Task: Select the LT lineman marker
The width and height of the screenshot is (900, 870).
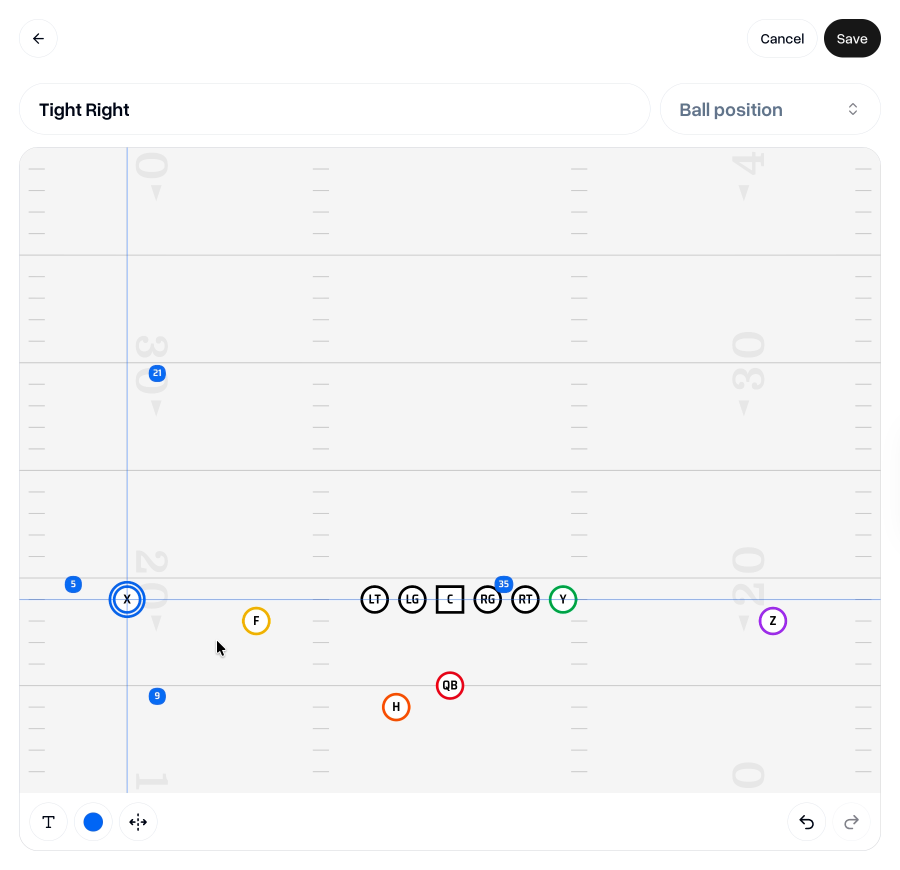Action: 374,600
